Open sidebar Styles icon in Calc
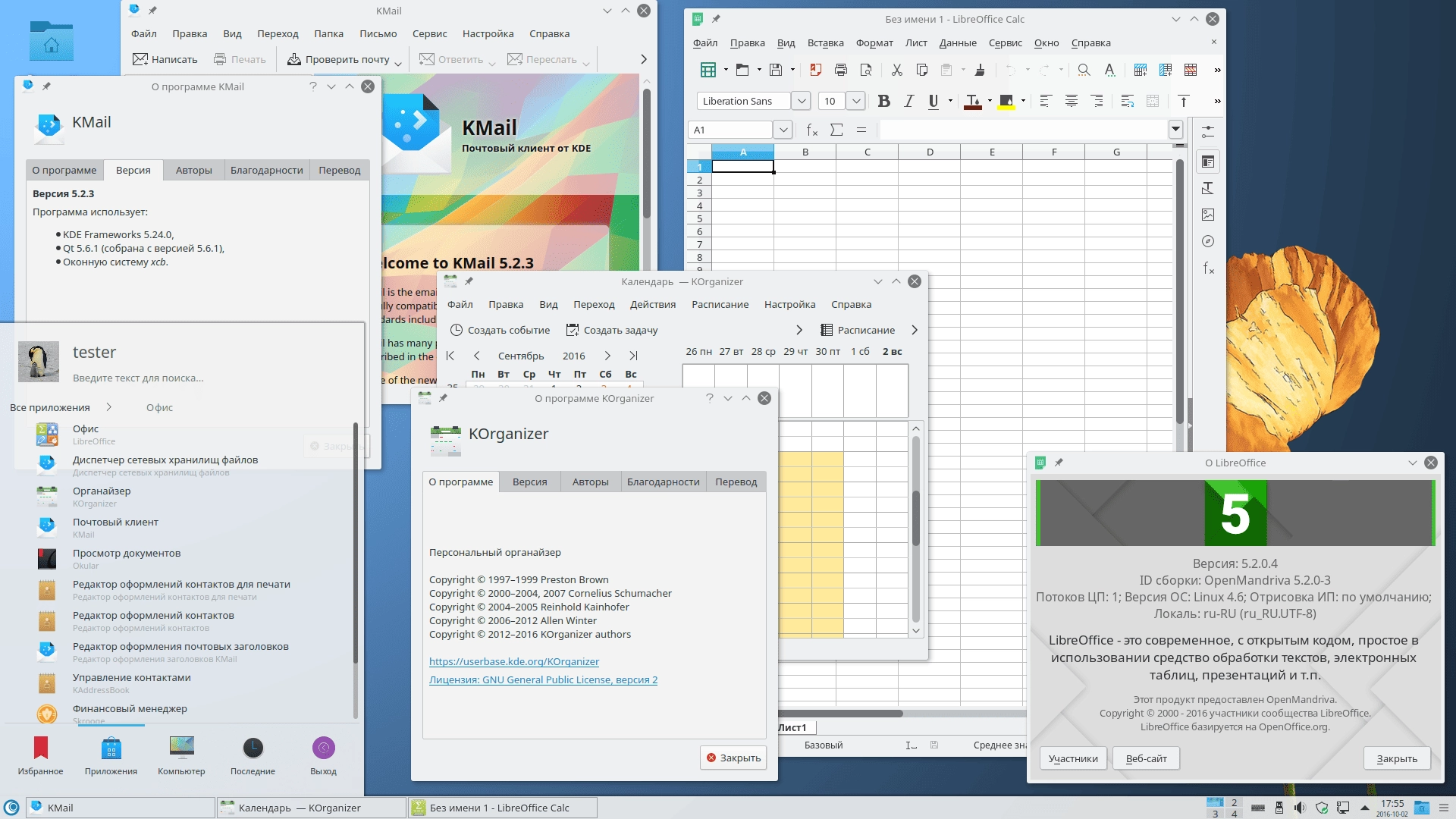This screenshot has width=1456, height=819. (x=1208, y=188)
